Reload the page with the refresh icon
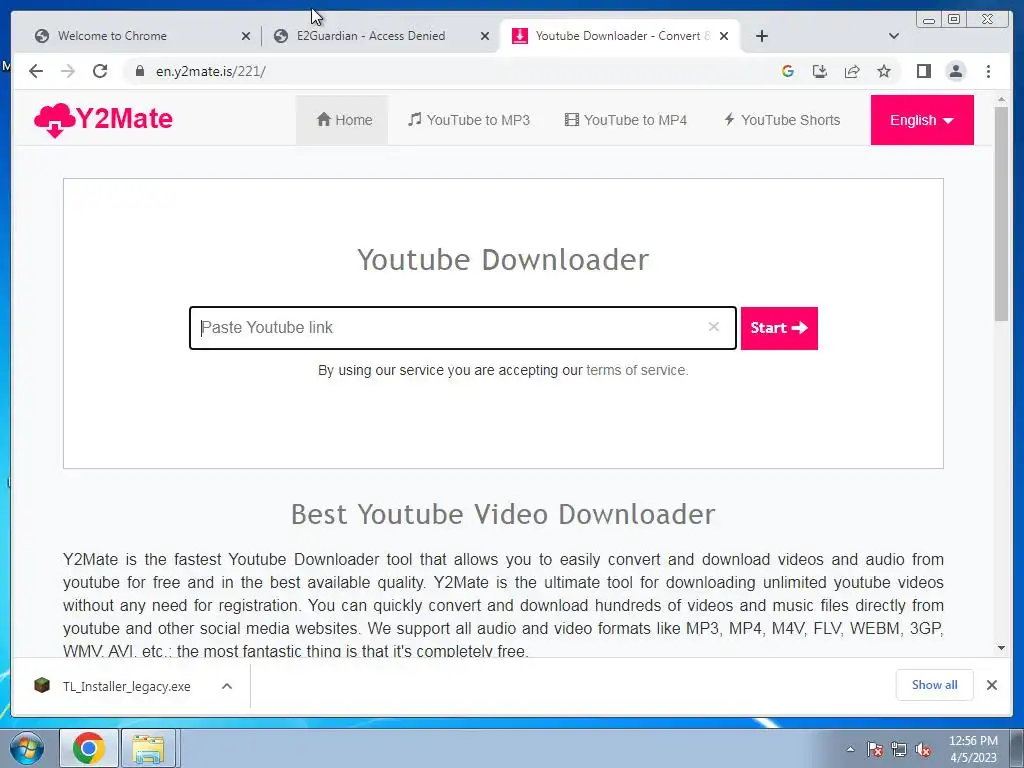 tap(100, 71)
